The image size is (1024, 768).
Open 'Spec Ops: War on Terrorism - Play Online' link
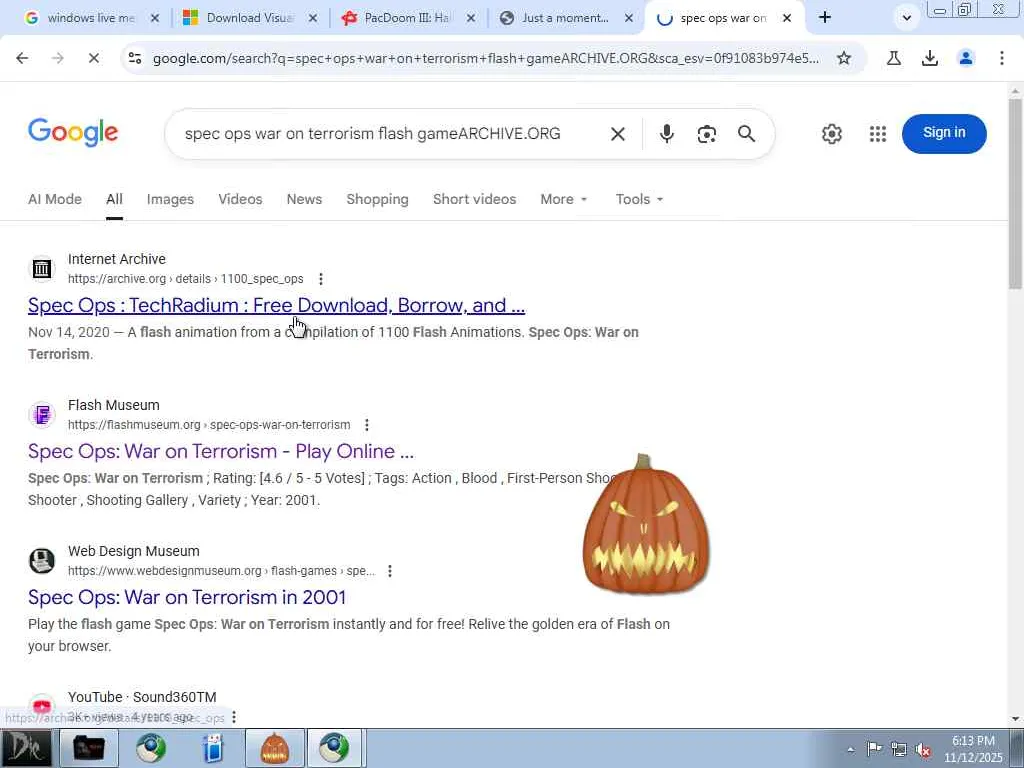(x=221, y=451)
